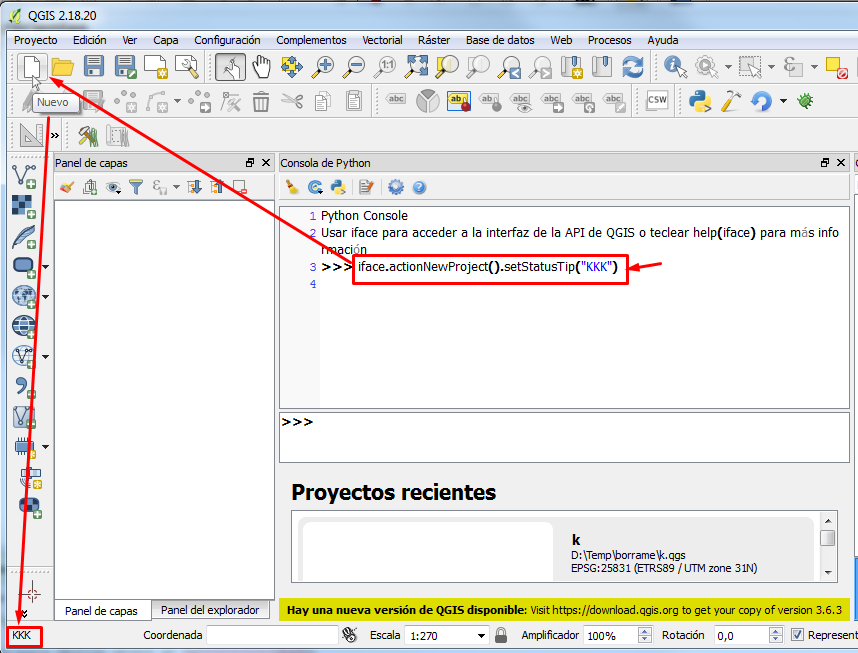Expand the identify run action dropdown
Viewport: 858px width, 653px height.
tap(728, 67)
